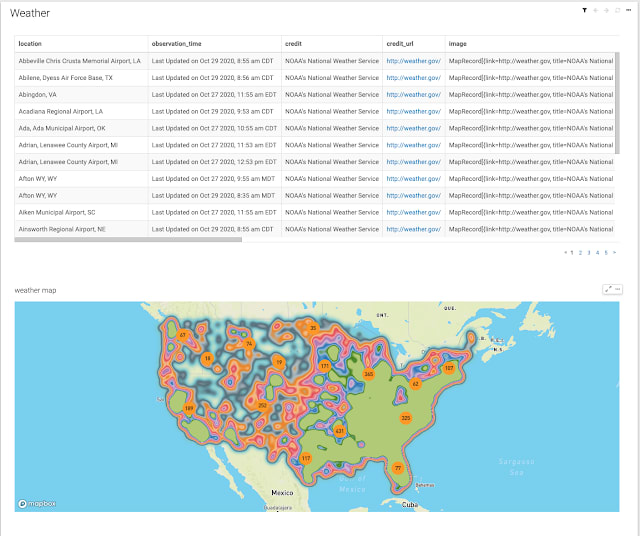Open the dashboard ellipsis menu at top right
Viewport: 640px width, 536px height.
click(629, 10)
